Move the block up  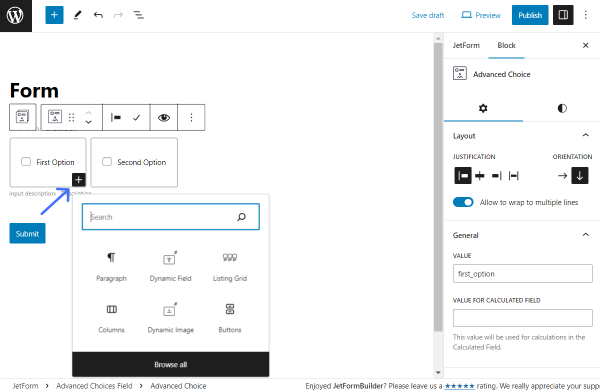click(88, 112)
